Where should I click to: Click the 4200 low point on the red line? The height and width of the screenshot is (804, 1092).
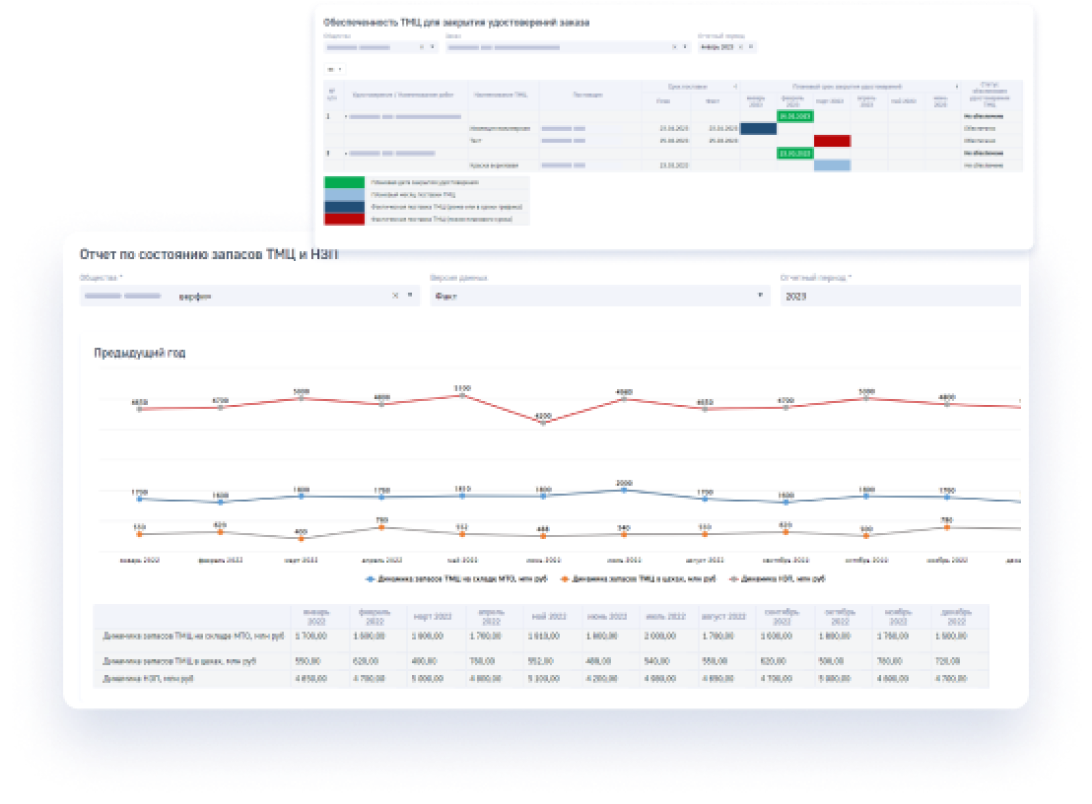coord(543,422)
